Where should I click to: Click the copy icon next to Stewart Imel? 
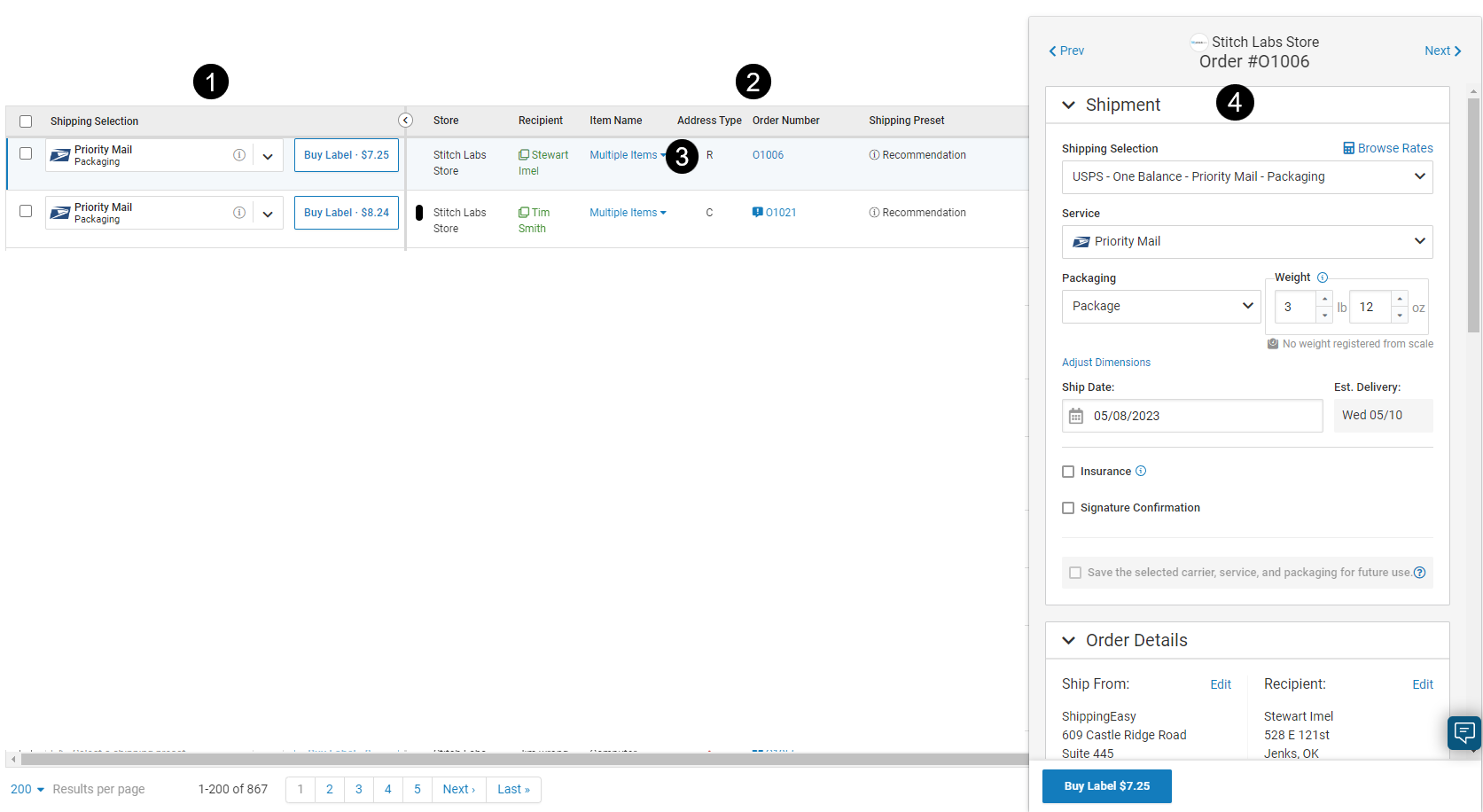tap(524, 155)
